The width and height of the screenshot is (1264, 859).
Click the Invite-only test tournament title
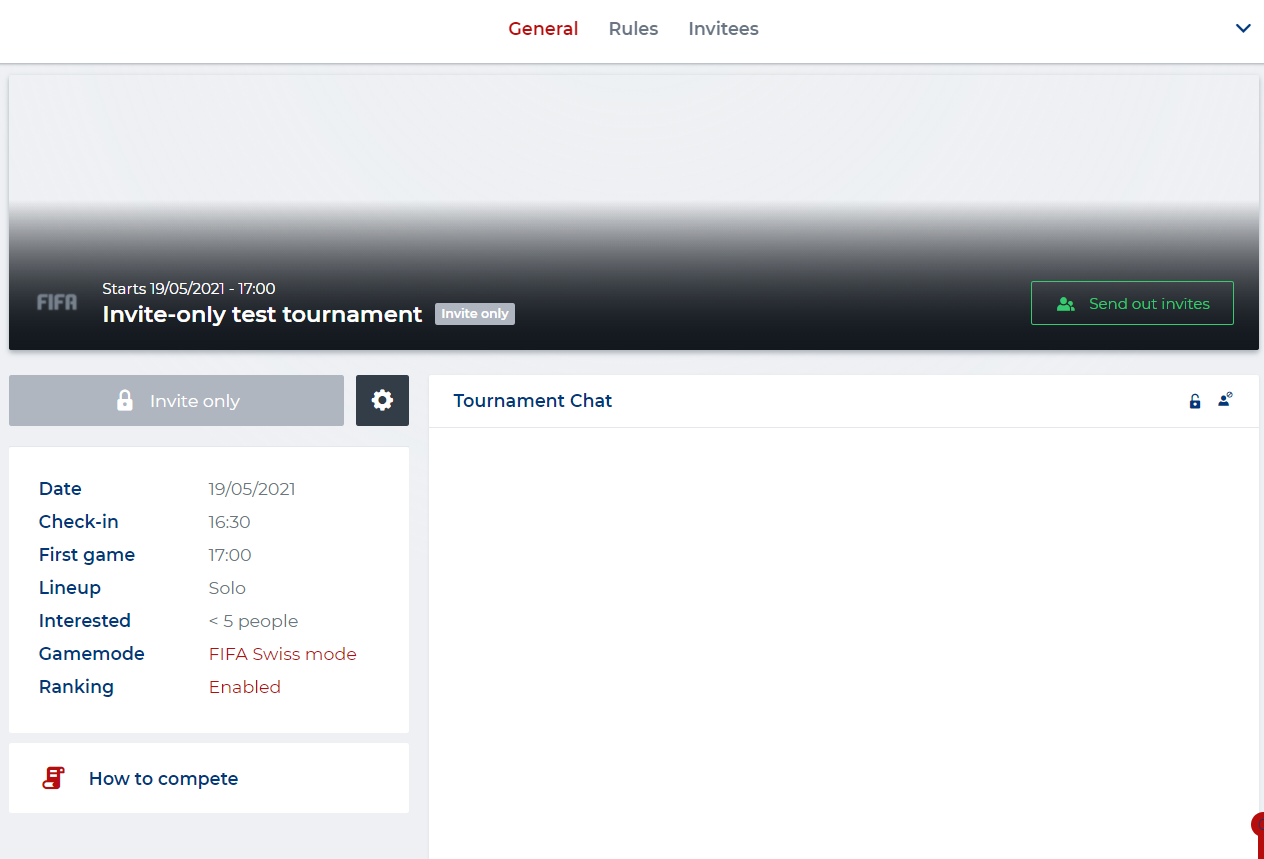click(262, 314)
